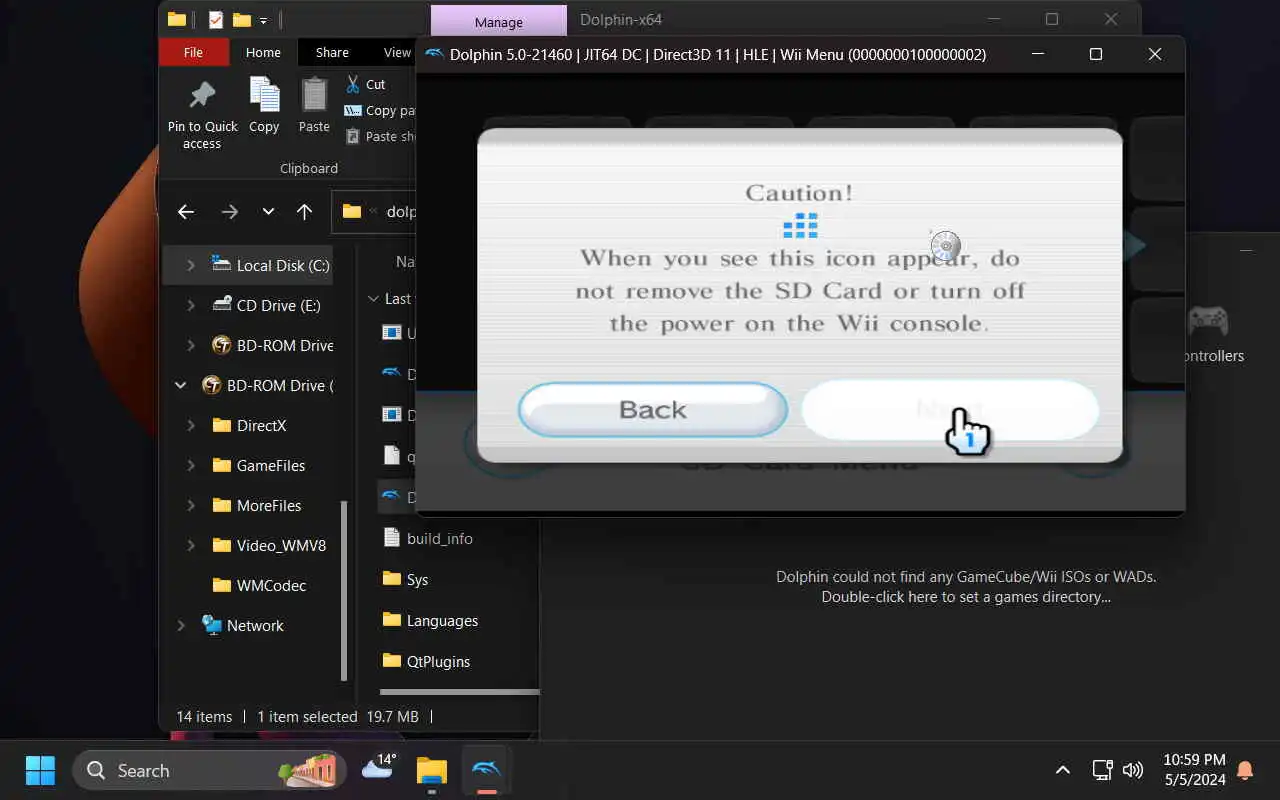Image resolution: width=1280 pixels, height=800 pixels.
Task: Select Network in navigation pane
Action: [243, 625]
